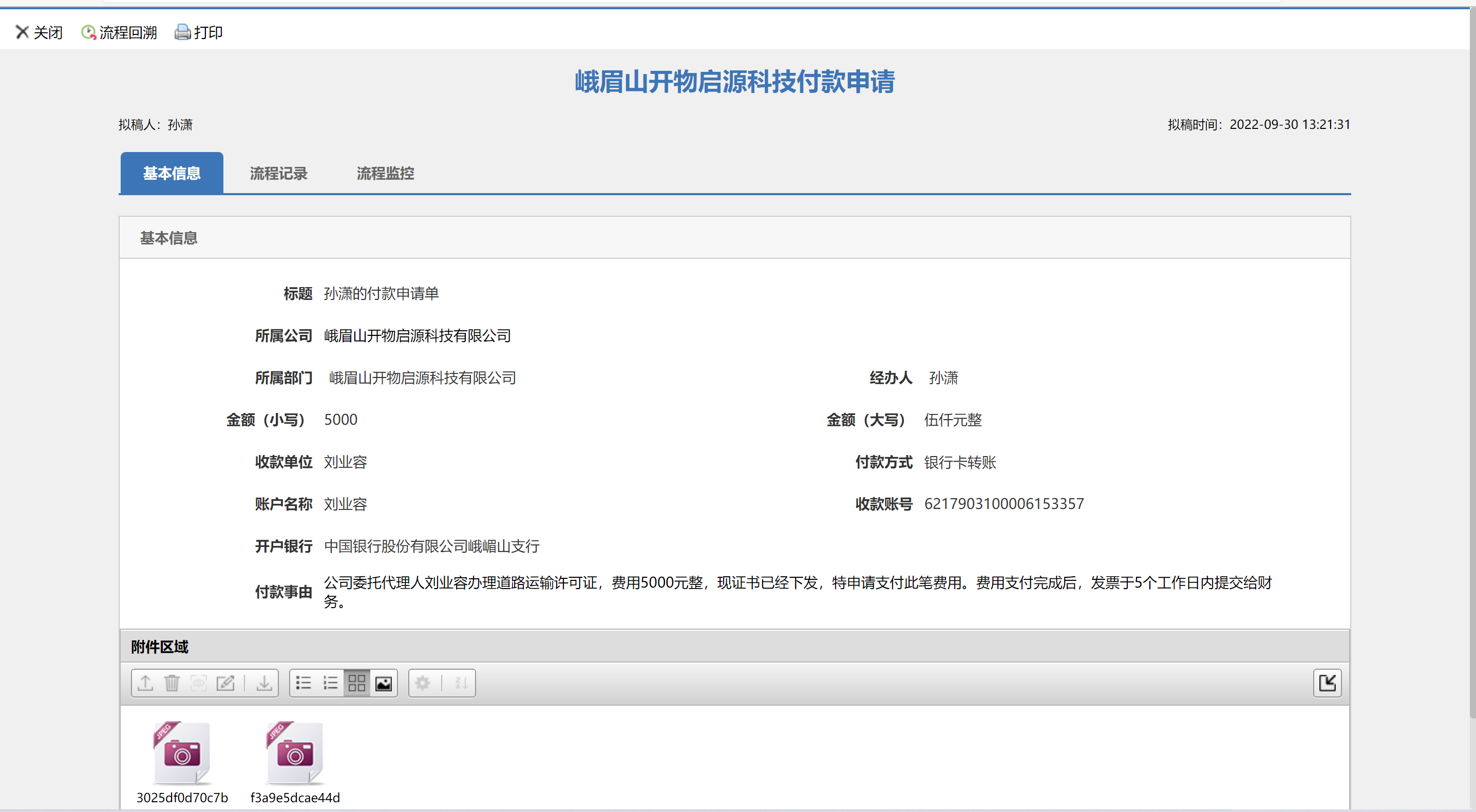Switch attachments to bulleted list view

click(303, 683)
